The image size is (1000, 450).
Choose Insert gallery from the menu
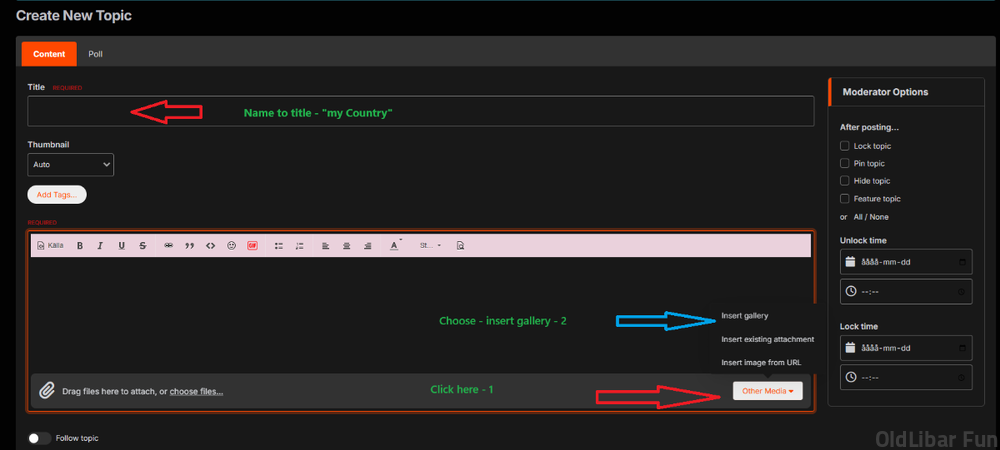[745, 316]
